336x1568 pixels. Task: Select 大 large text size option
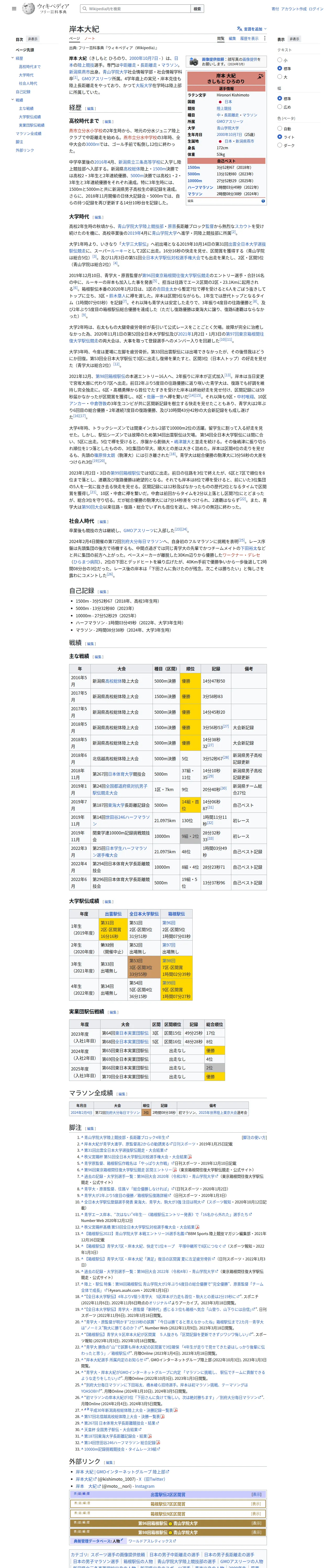coord(280,77)
